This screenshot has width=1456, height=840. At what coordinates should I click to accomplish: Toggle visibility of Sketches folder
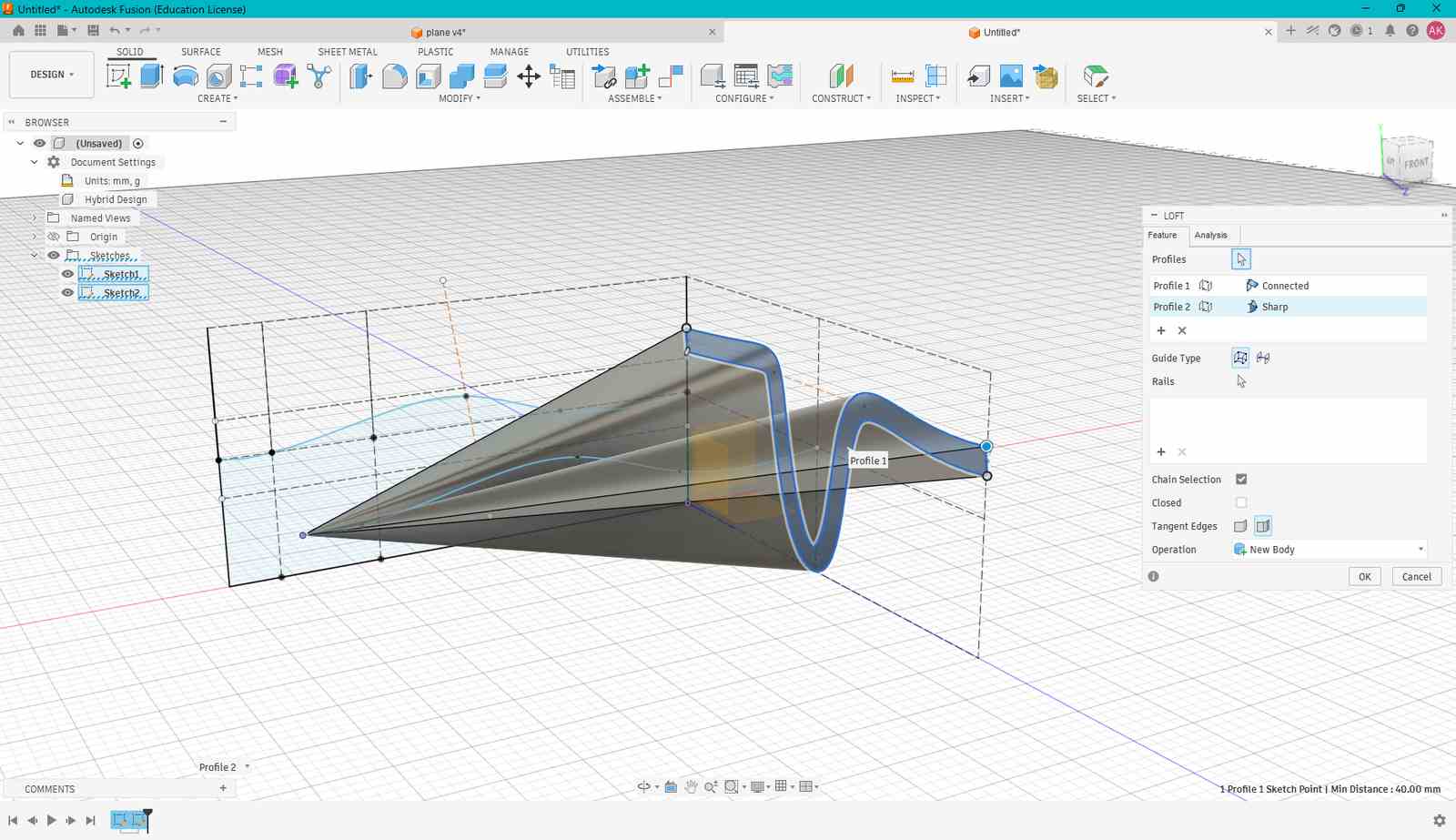point(54,256)
